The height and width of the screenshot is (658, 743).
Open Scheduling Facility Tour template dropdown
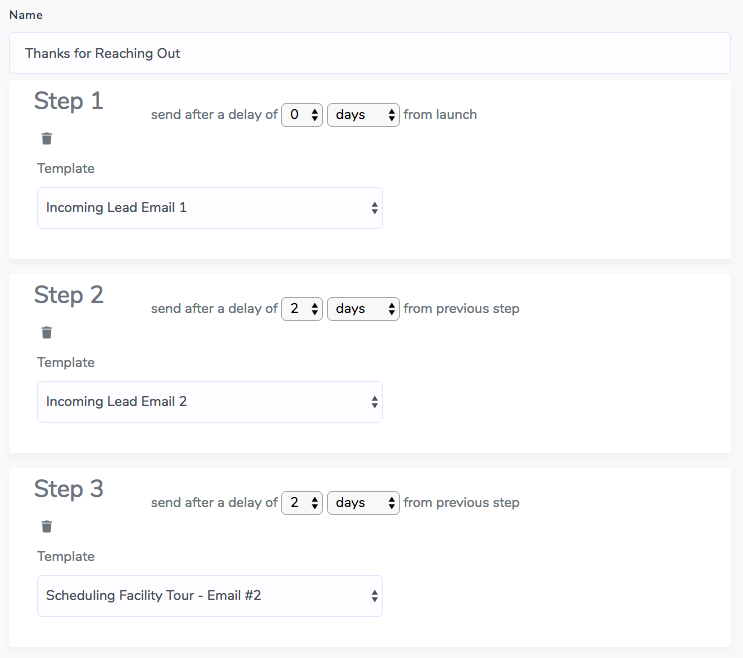[x=210, y=596]
